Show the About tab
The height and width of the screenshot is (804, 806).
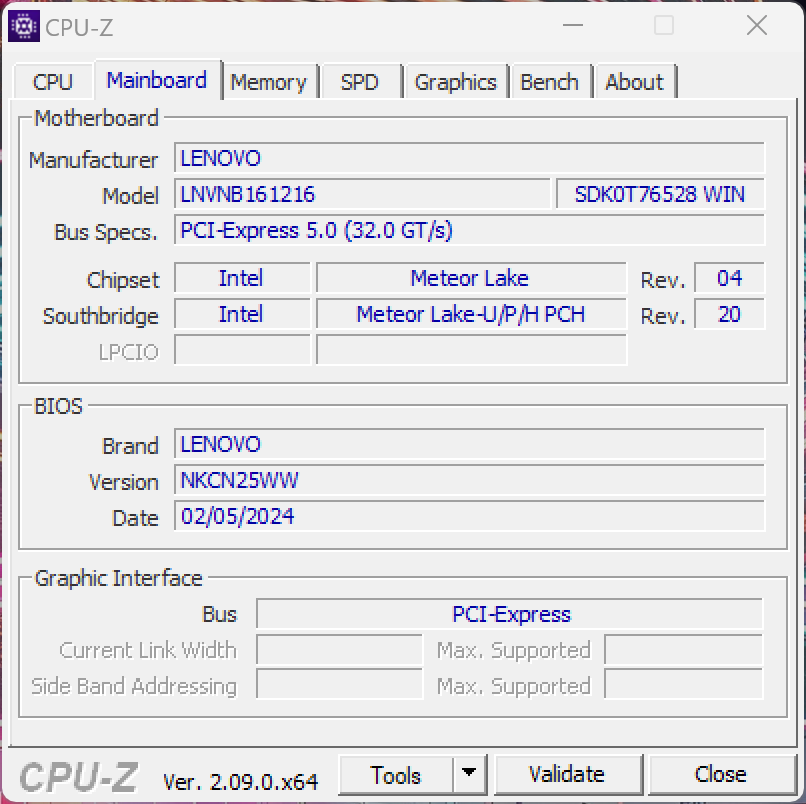634,82
